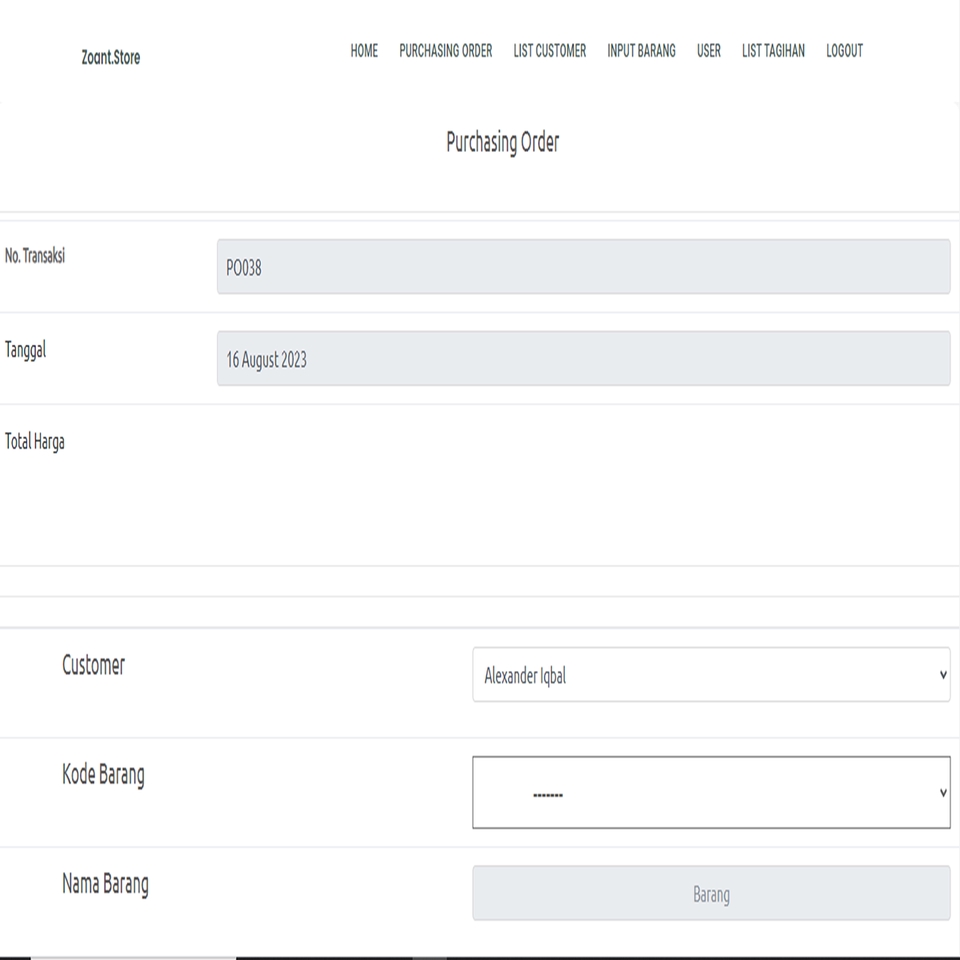This screenshot has height=960, width=960.
Task: Click the Zoant.Store brand logo
Action: 111,58
